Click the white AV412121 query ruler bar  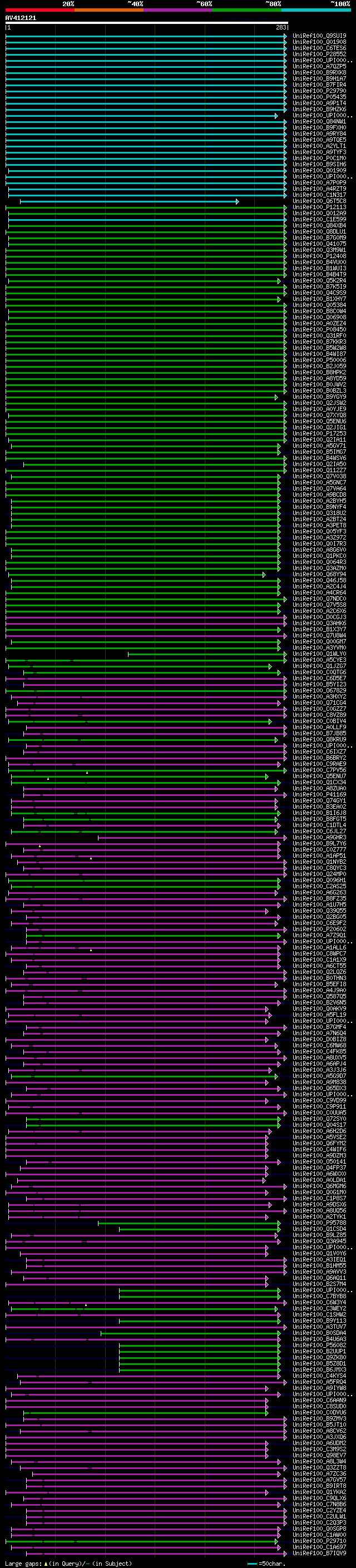coord(147,23)
